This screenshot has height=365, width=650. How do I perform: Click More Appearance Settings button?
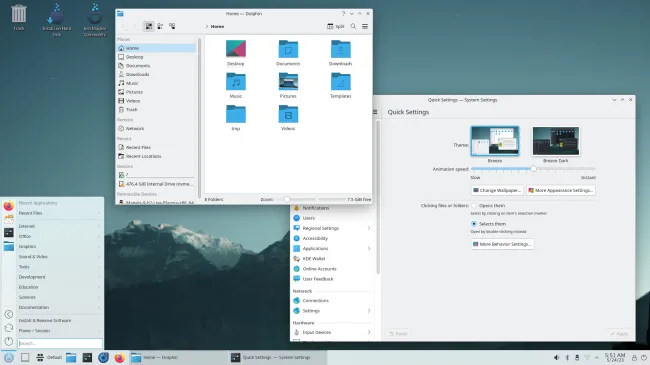(x=561, y=190)
